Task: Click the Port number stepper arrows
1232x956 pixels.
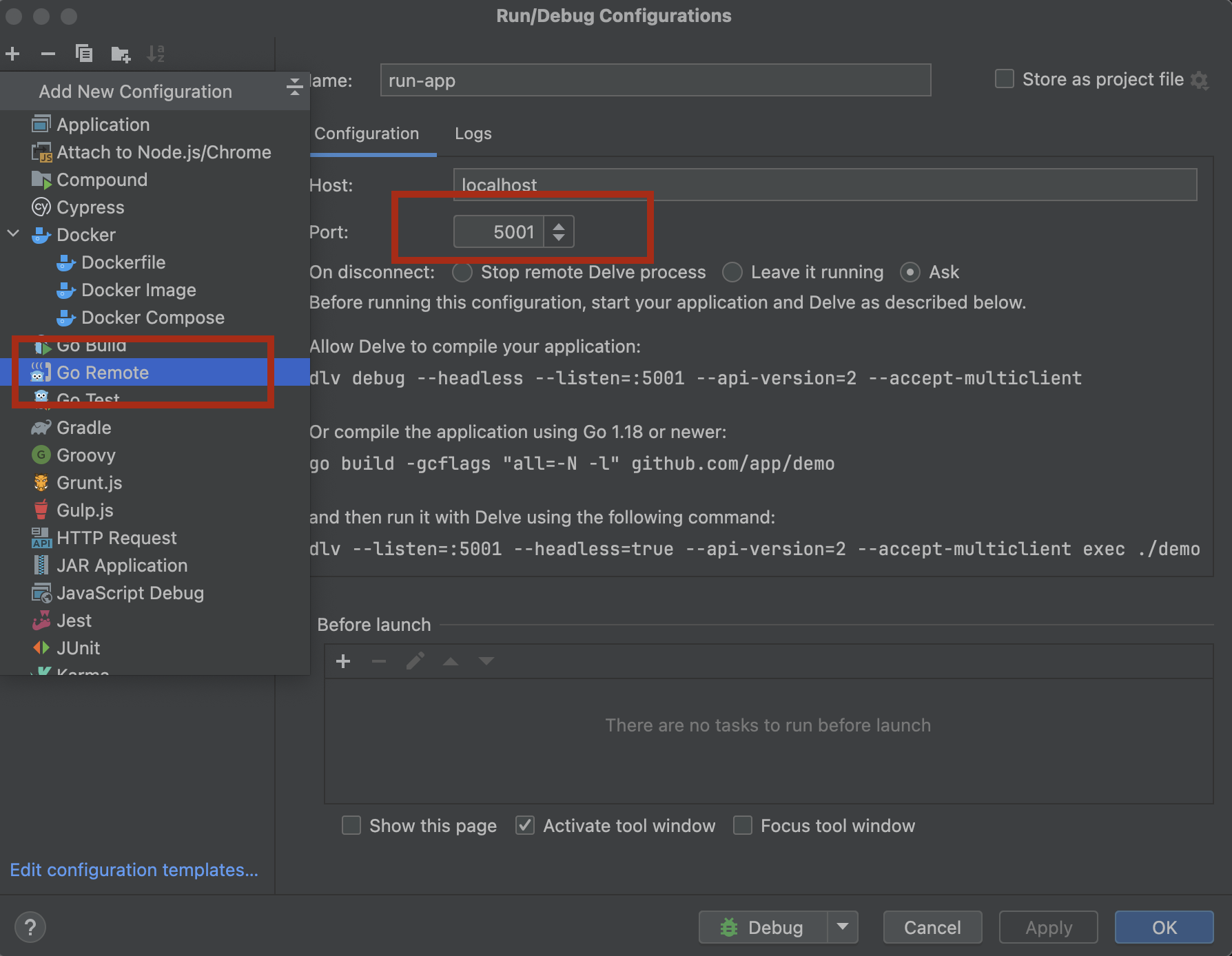Action: [559, 231]
